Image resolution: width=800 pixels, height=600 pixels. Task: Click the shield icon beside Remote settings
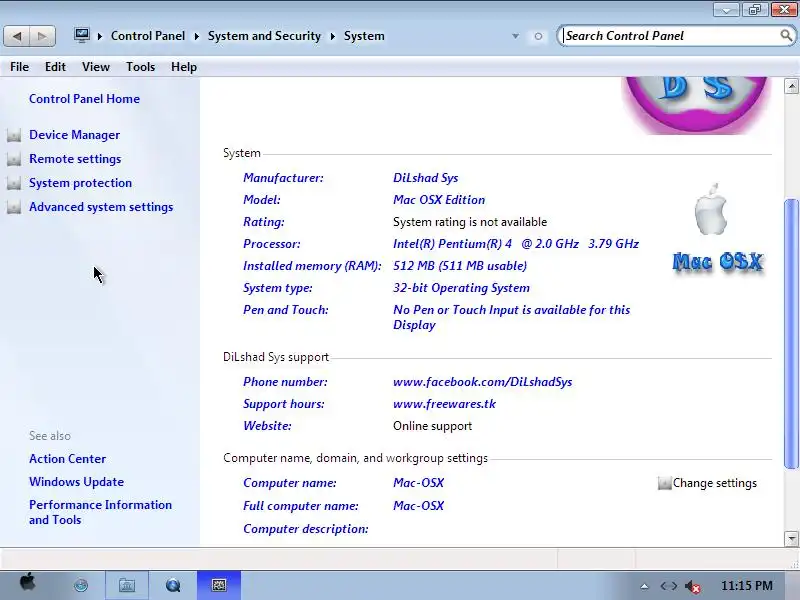coord(14,159)
